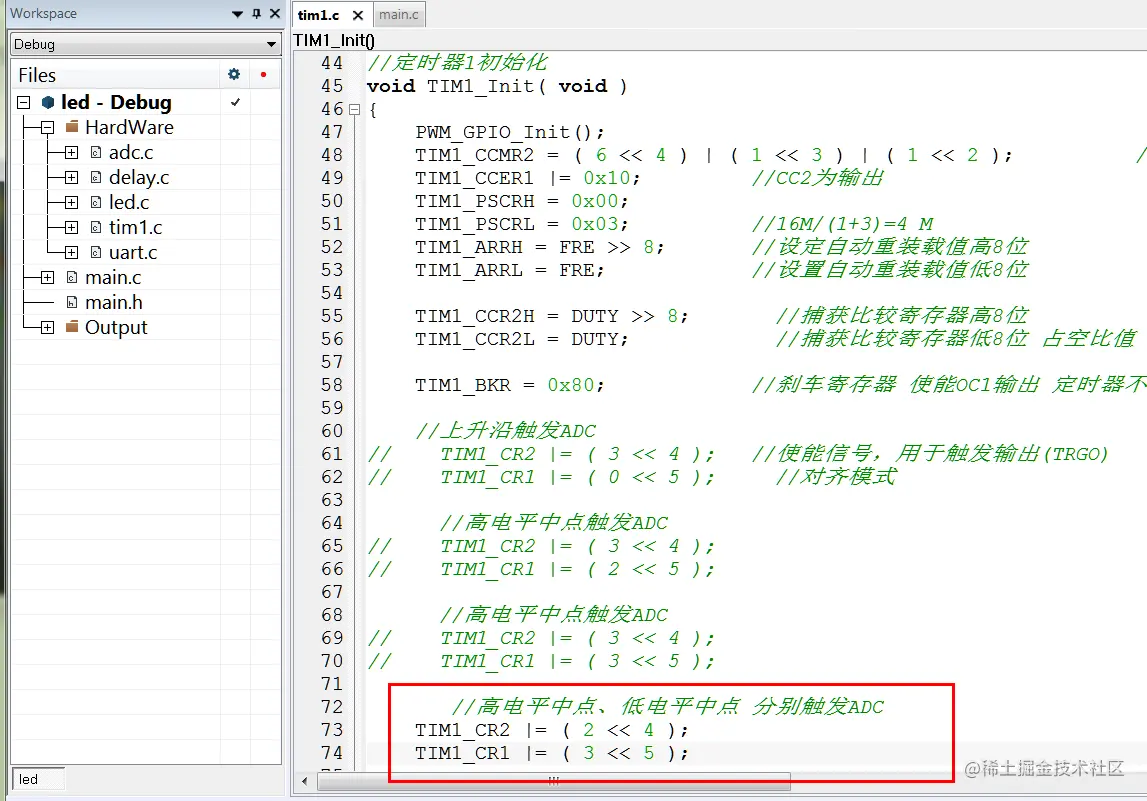This screenshot has height=801, width=1147.
Task: Collapse the HardWare folder
Action: [x=48, y=127]
